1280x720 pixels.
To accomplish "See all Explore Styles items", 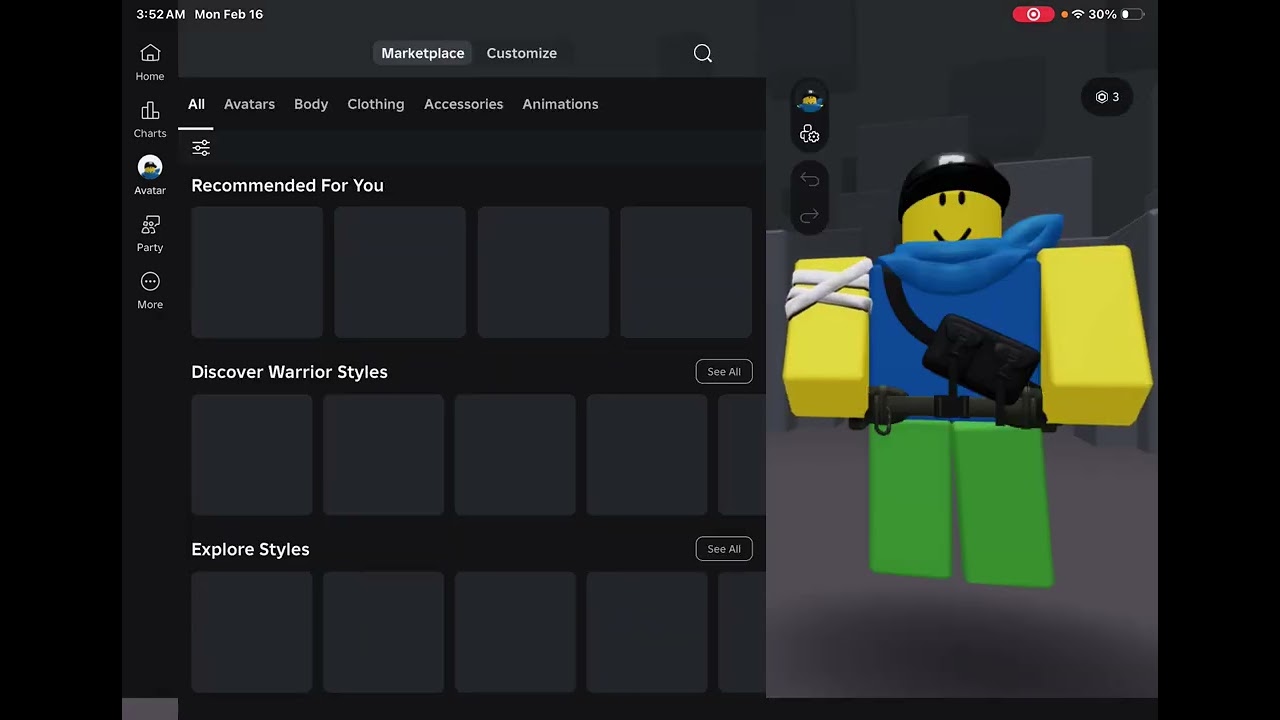I will [x=724, y=549].
